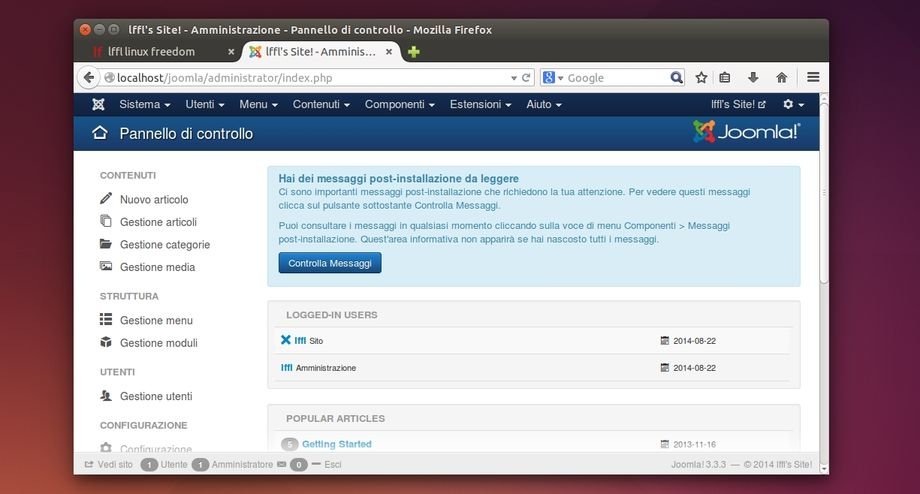The image size is (920, 494).
Task: Click the search magnifier icon
Action: click(677, 77)
